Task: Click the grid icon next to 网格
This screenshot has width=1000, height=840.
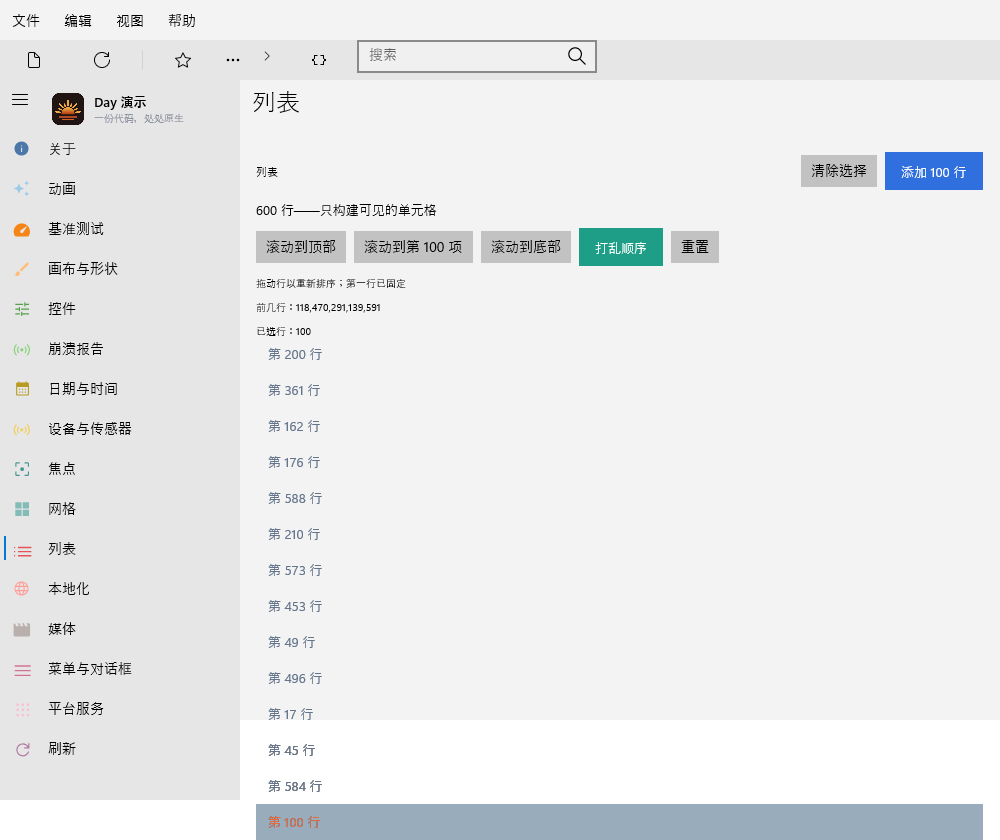Action: (22, 509)
